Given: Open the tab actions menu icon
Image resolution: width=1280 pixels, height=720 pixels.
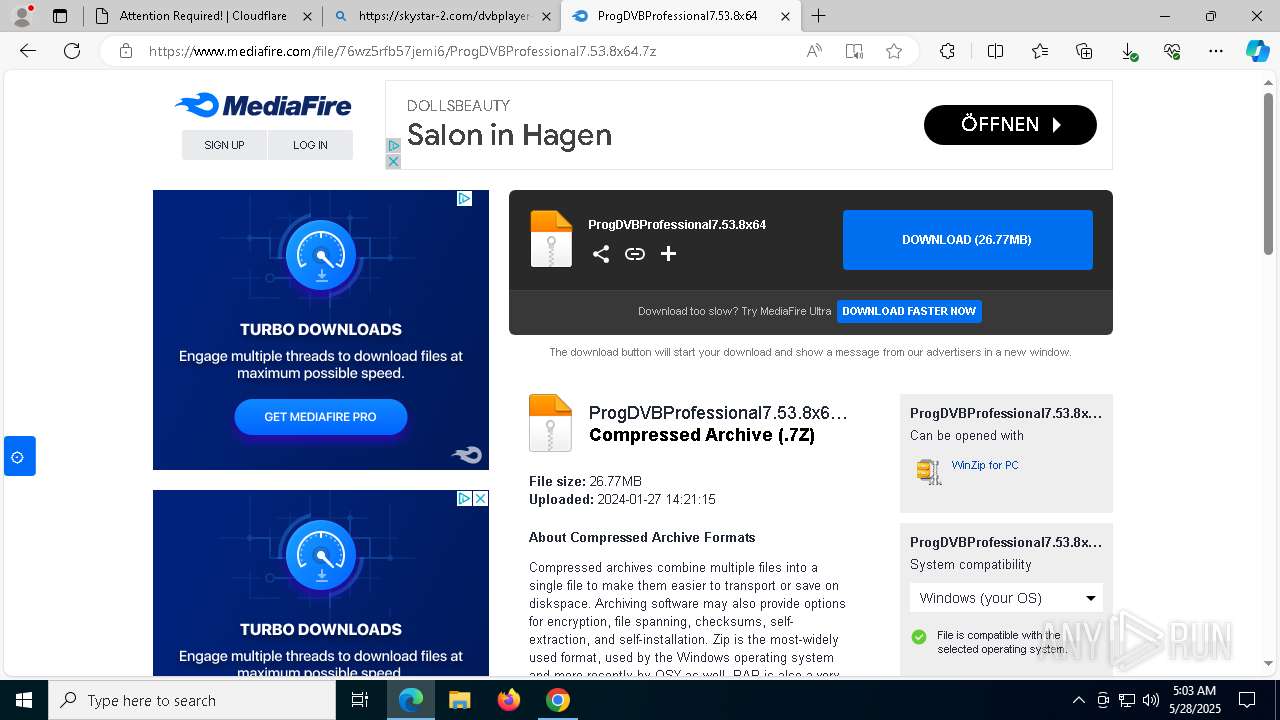Looking at the screenshot, I should coord(60,16).
